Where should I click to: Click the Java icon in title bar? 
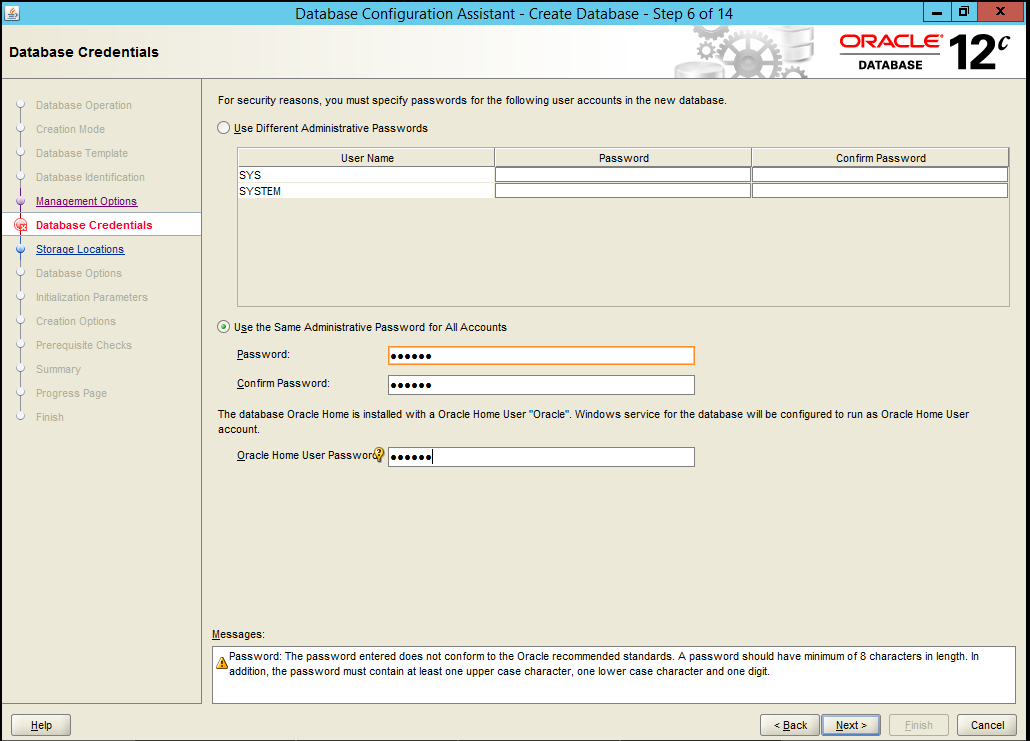tap(11, 12)
